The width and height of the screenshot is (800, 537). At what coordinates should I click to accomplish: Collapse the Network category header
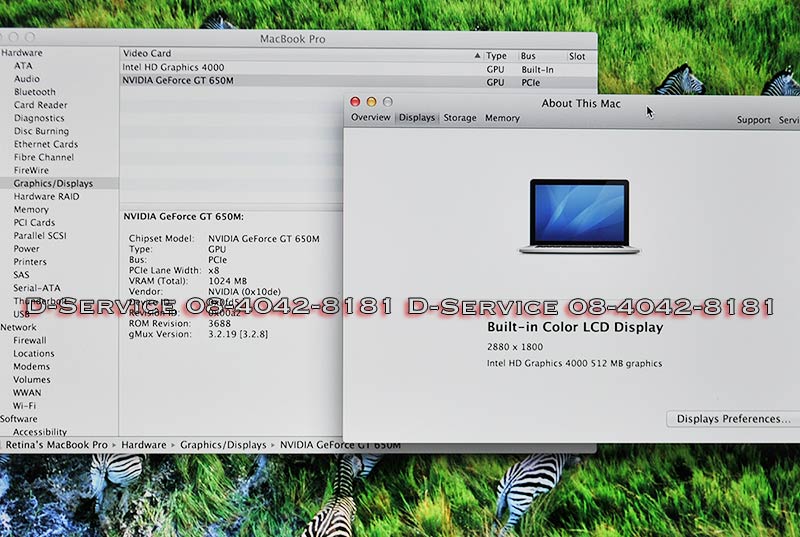coord(18,327)
